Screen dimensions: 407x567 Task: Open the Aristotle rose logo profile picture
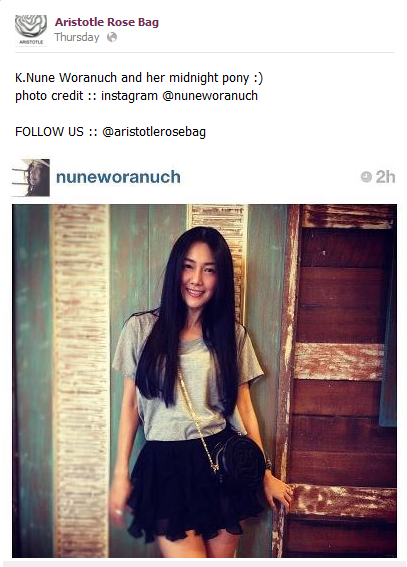pyautogui.click(x=31, y=30)
